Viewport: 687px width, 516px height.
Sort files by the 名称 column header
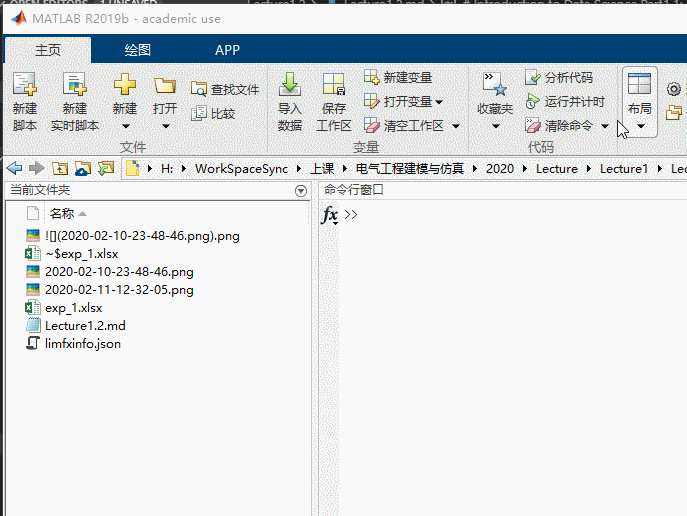62,213
